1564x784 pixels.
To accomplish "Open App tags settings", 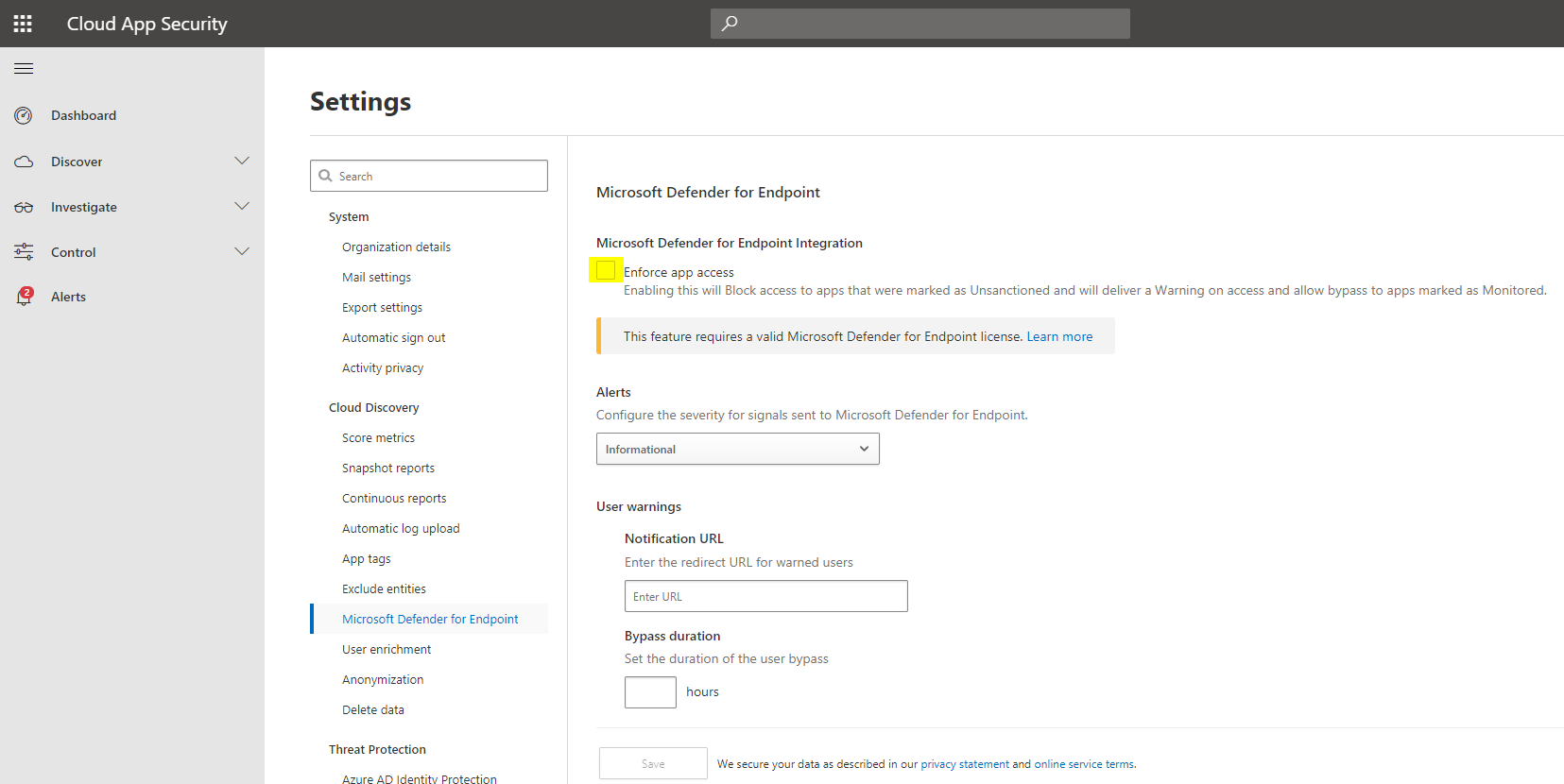I will pos(366,558).
